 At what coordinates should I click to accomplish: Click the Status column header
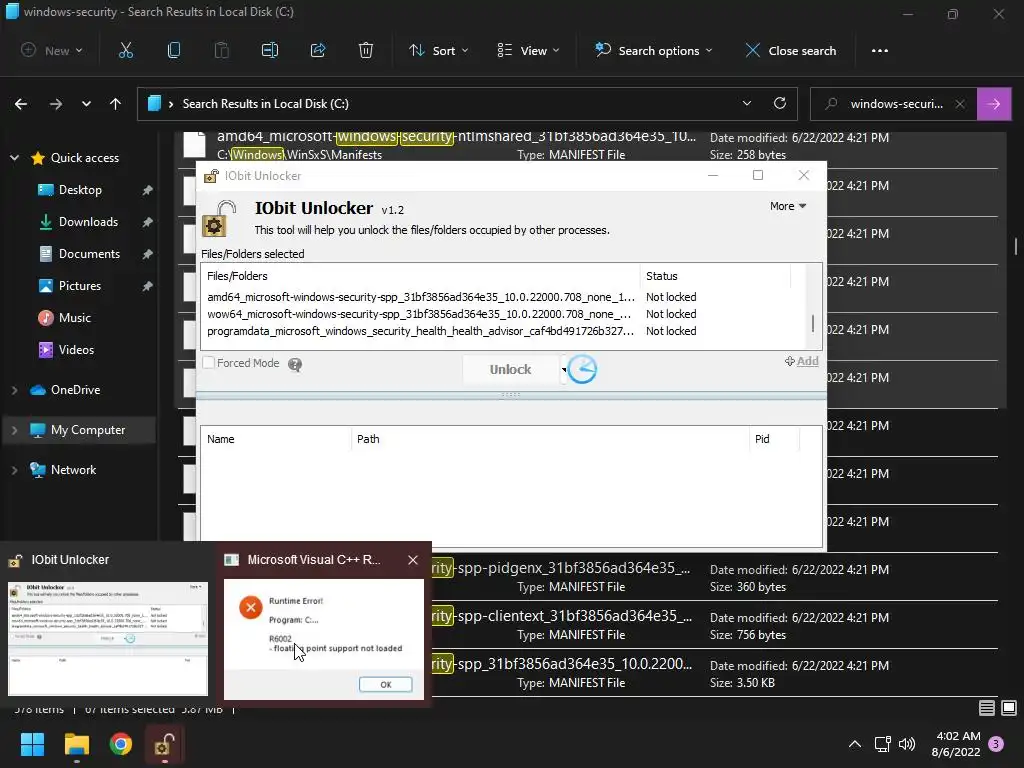point(715,276)
